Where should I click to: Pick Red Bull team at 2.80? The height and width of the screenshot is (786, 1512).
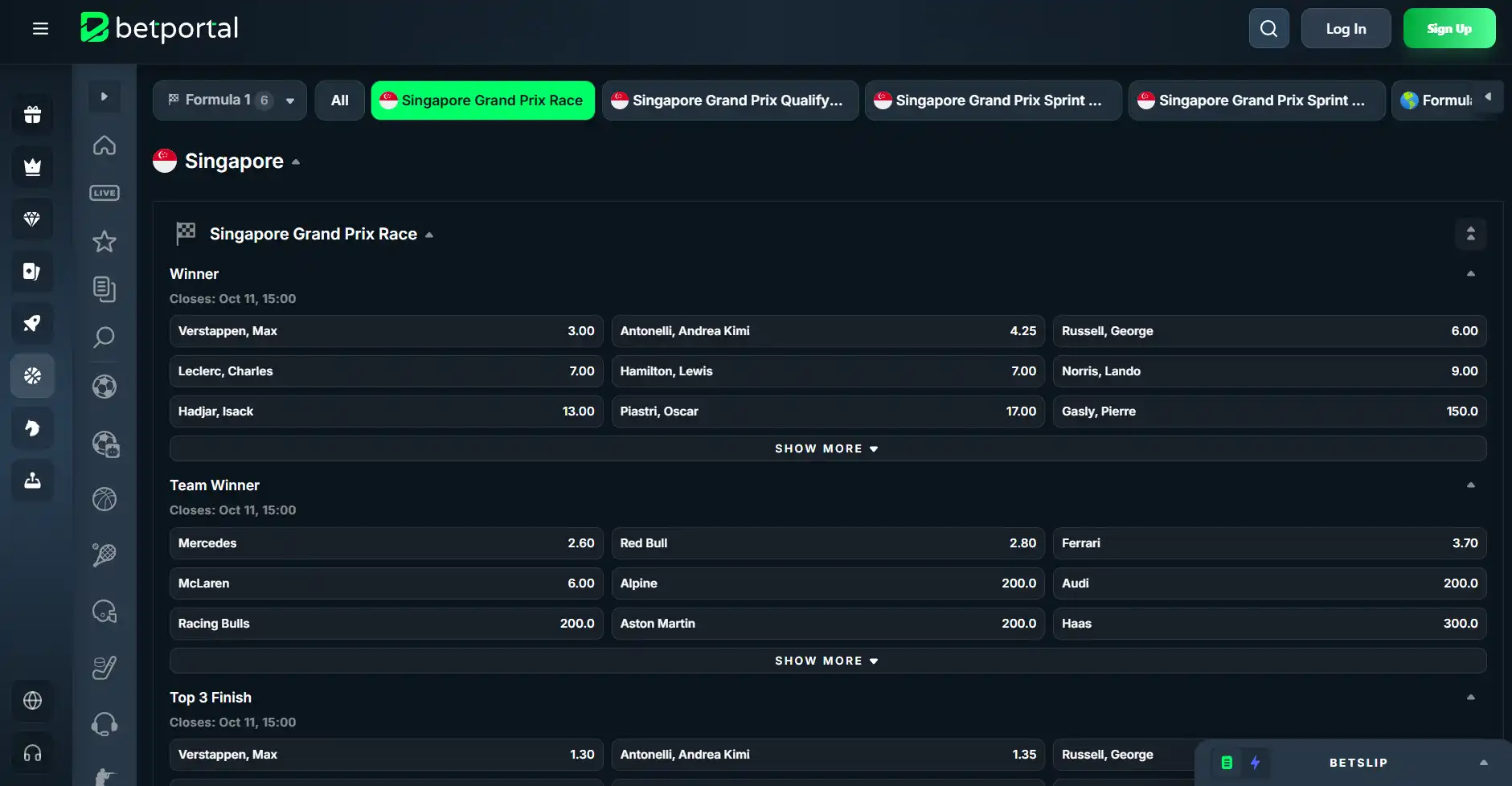pyautogui.click(x=827, y=543)
